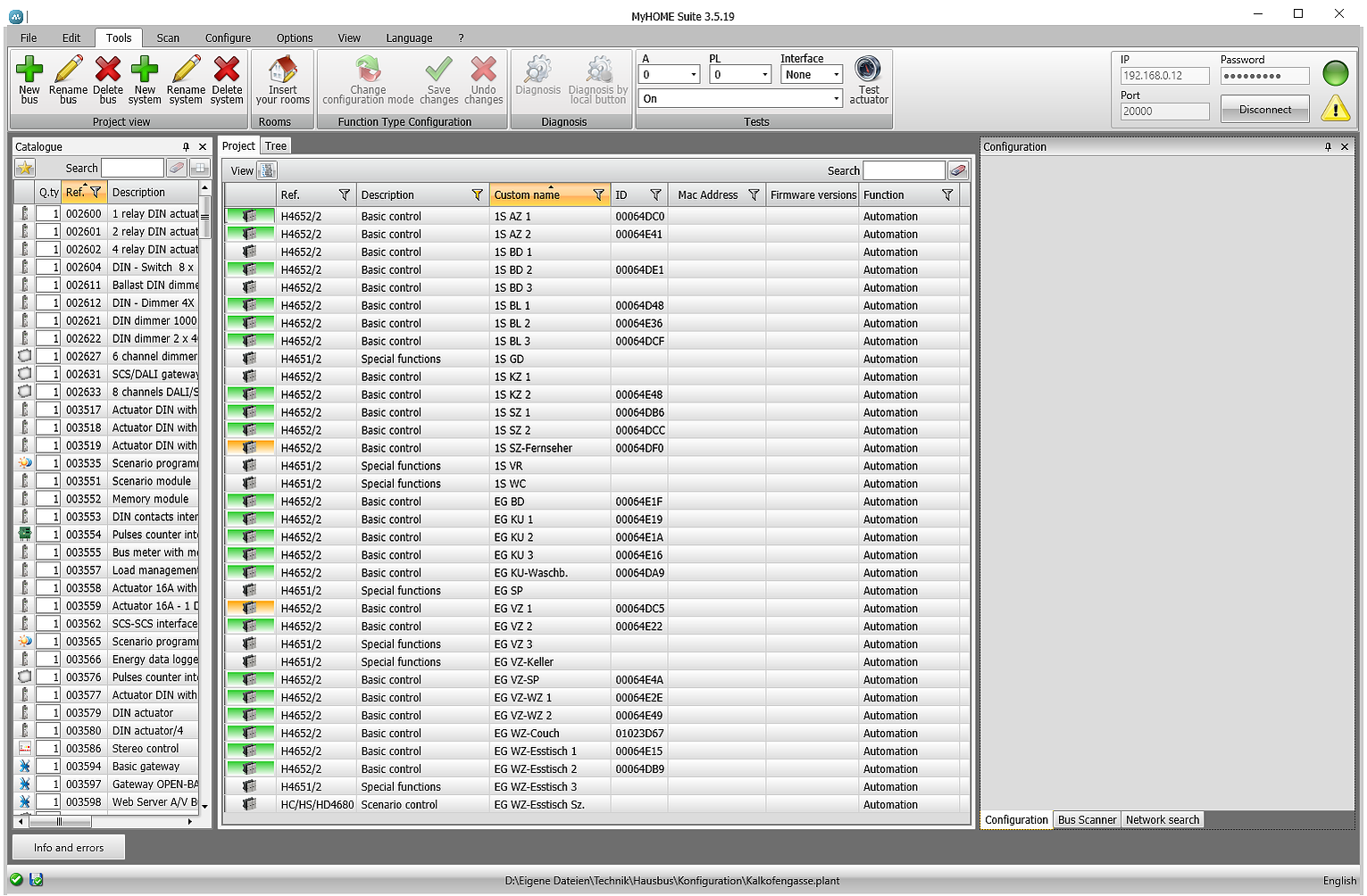Open Insert your rooms house icon
Viewport: 1367px width, 896px height.
(282, 70)
